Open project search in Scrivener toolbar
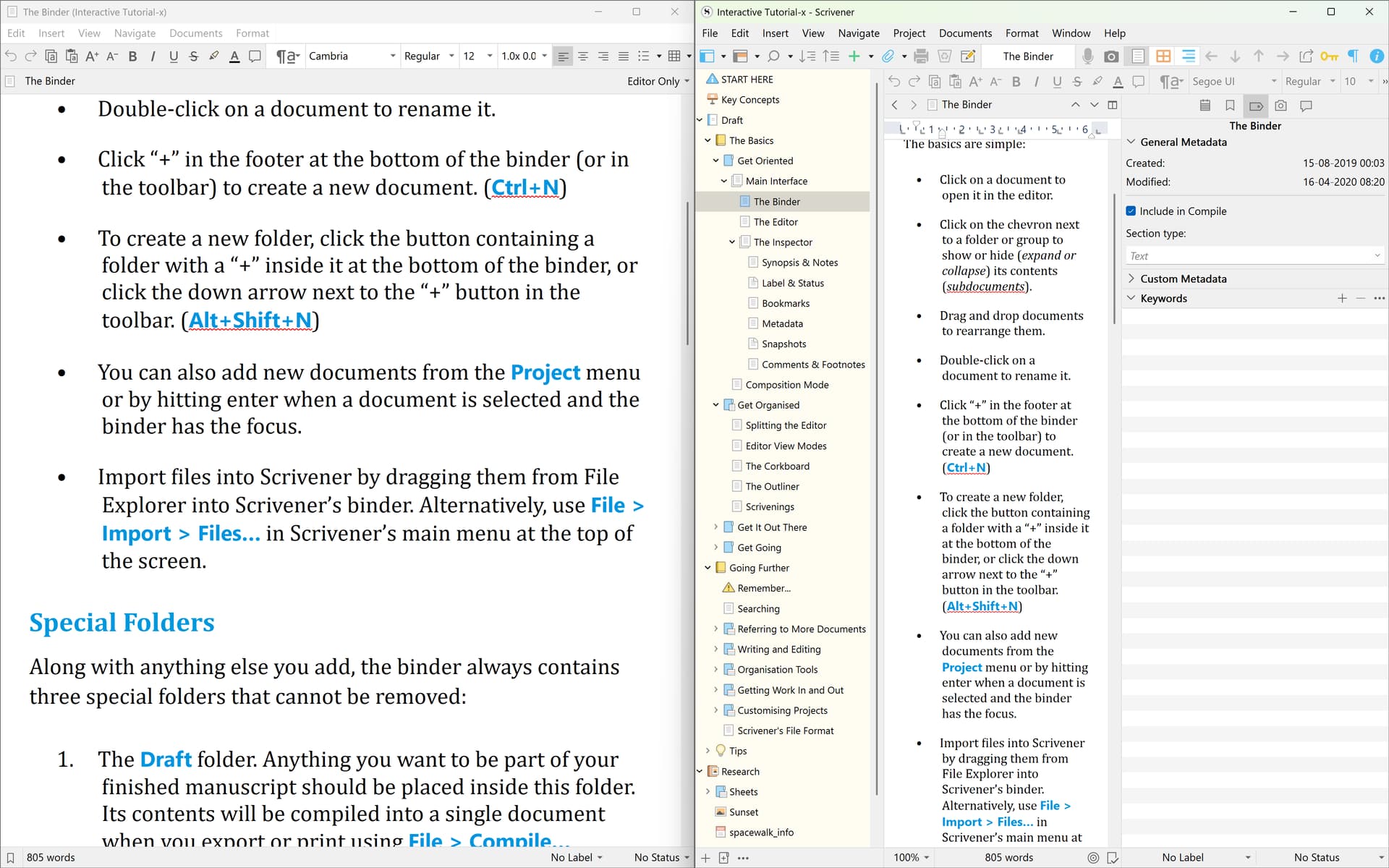1389x868 pixels. click(x=773, y=56)
